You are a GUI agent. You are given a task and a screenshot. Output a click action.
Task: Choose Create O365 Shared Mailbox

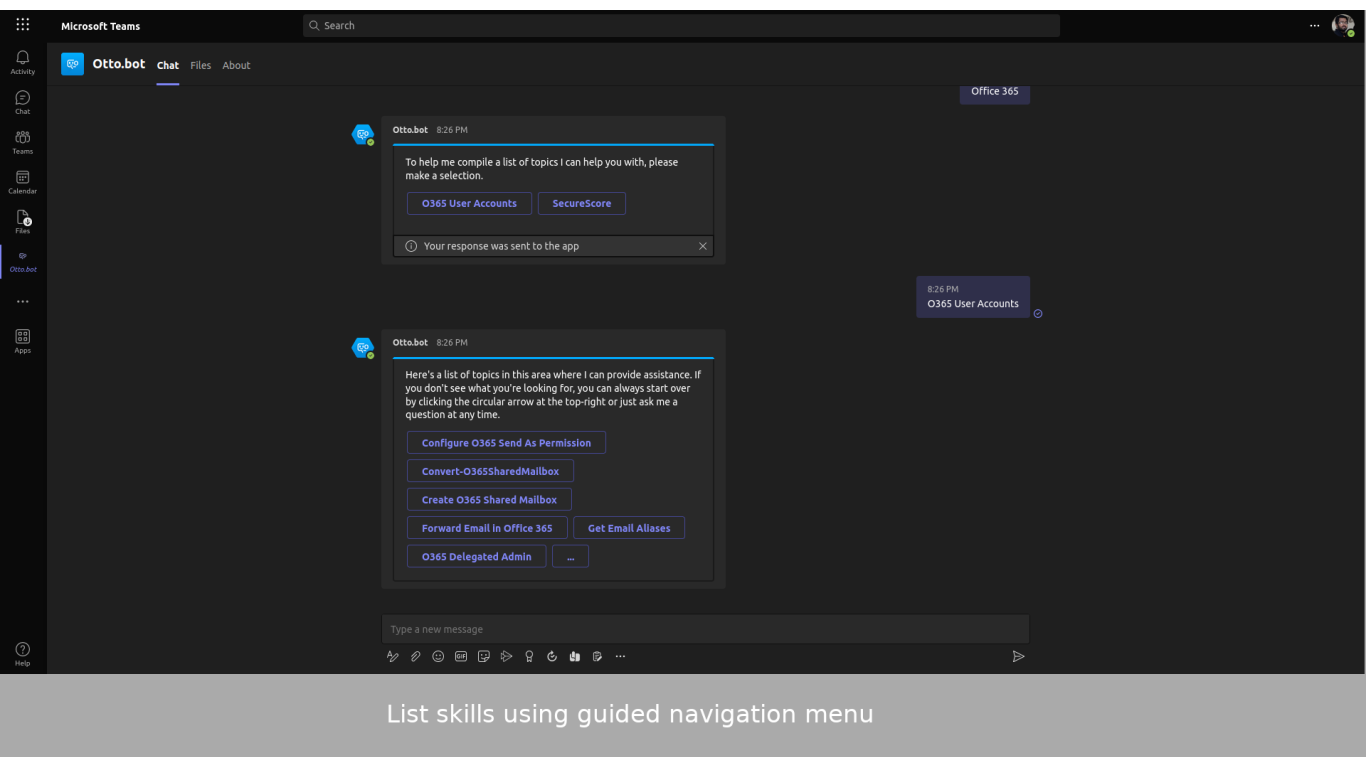point(489,500)
